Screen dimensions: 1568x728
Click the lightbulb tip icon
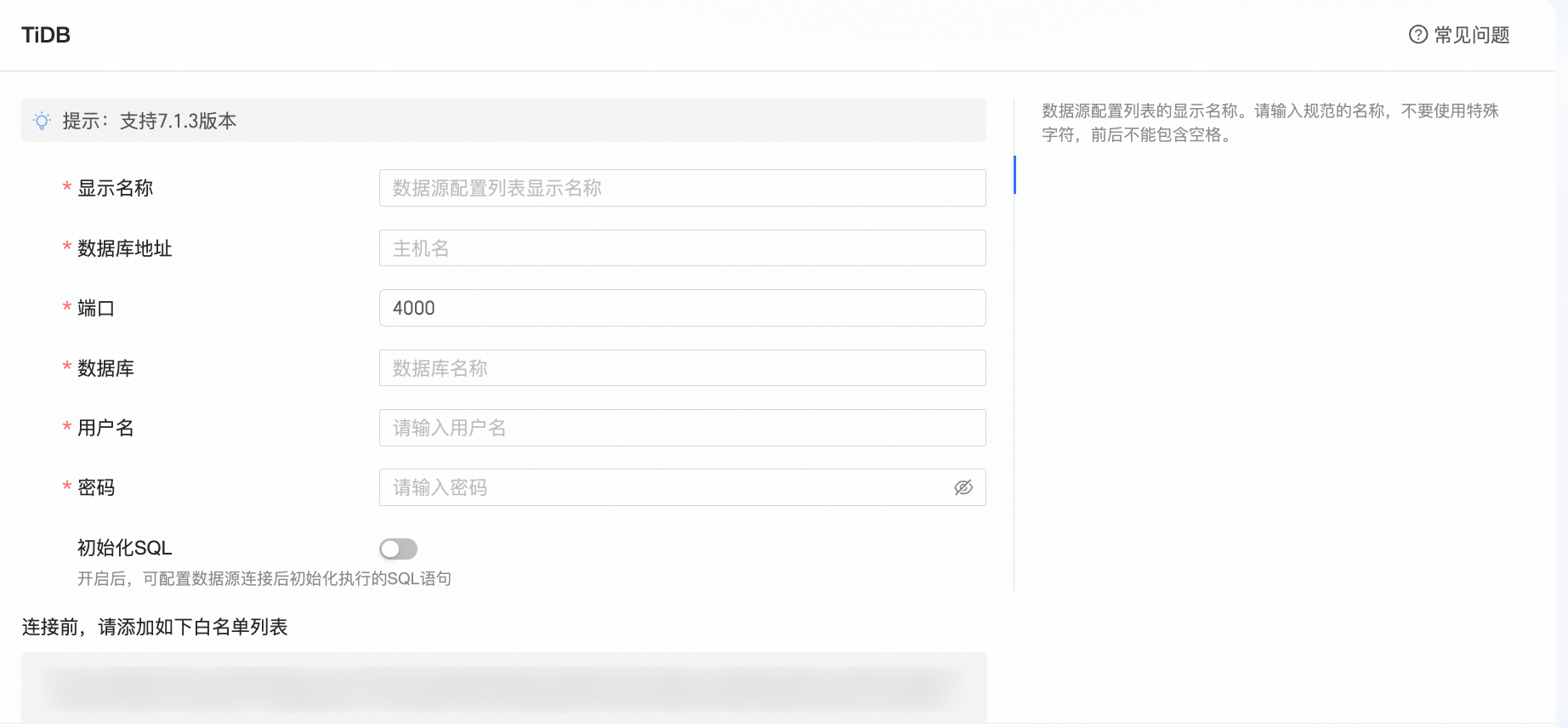click(42, 121)
